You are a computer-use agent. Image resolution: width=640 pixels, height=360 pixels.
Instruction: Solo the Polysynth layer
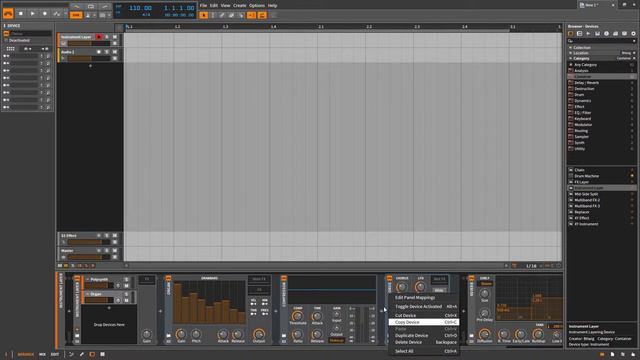(126, 280)
